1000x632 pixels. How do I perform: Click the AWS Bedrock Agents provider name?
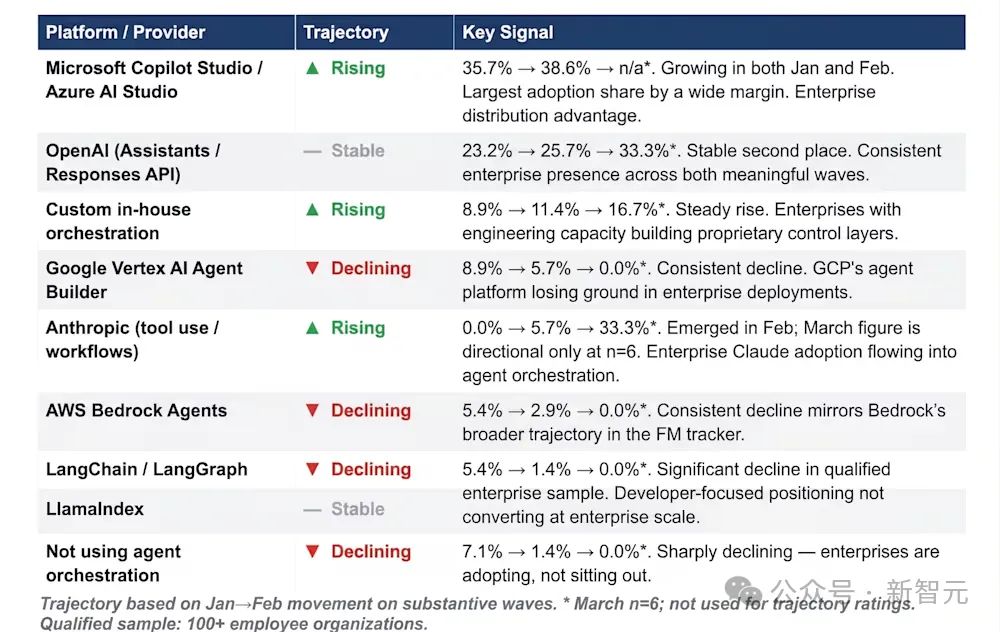[136, 411]
